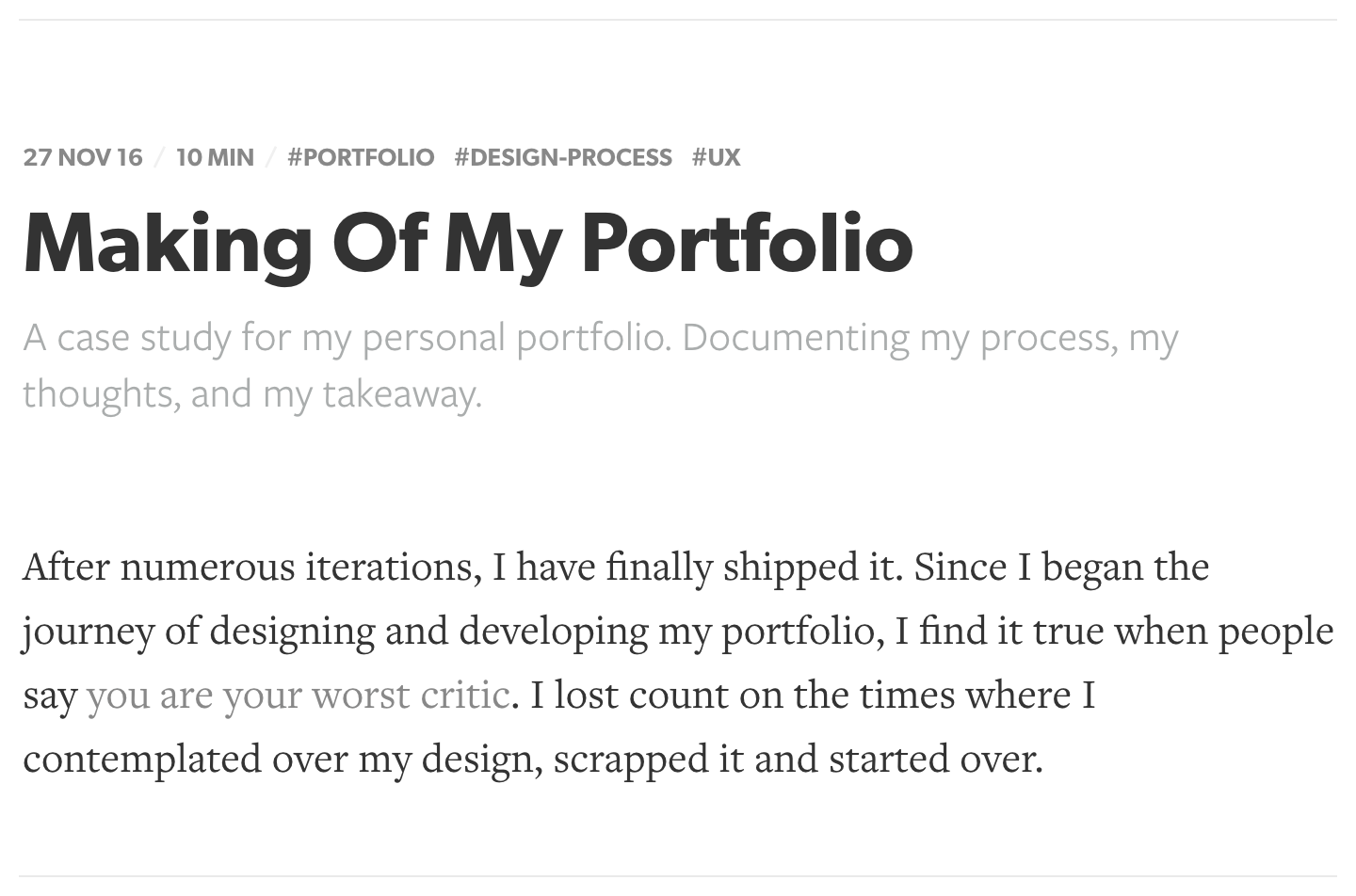Open the #DESIGN-PROCESS tag link
The image size is (1356, 896).
[x=563, y=156]
